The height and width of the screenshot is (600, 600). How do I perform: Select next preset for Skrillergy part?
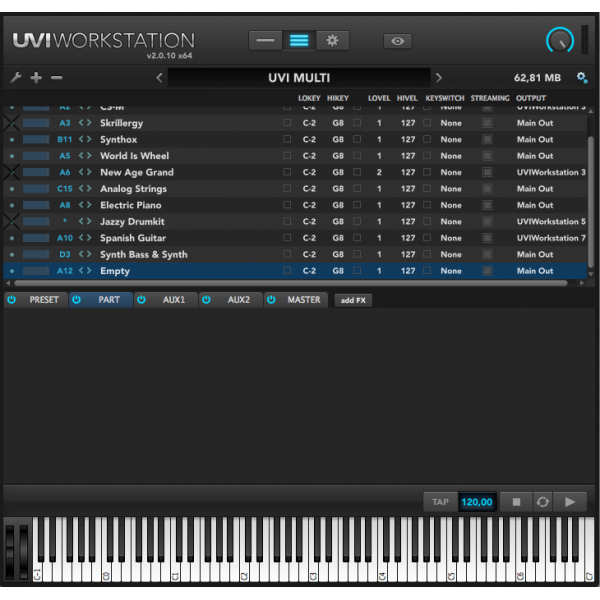tap(89, 123)
